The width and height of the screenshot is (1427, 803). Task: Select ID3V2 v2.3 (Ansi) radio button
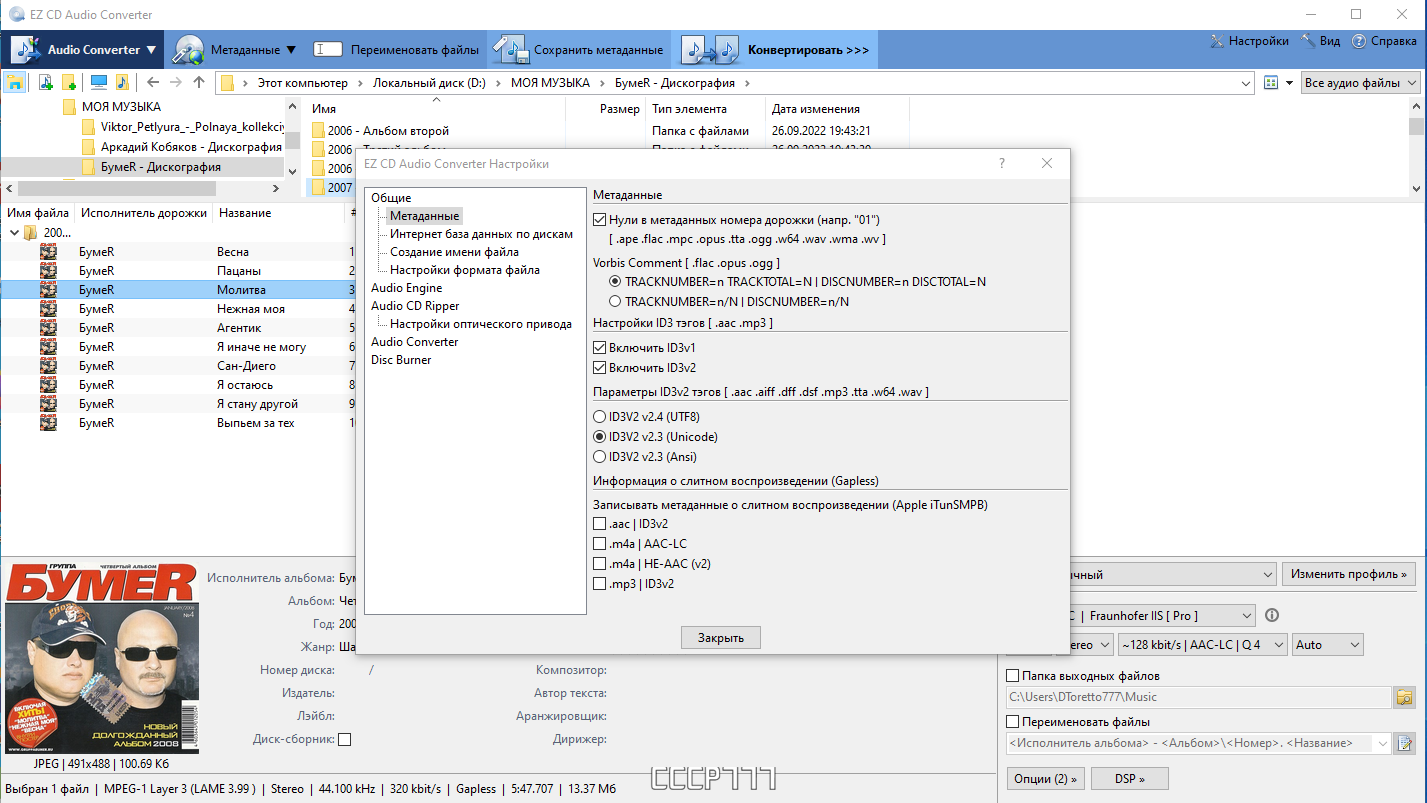(x=600, y=457)
